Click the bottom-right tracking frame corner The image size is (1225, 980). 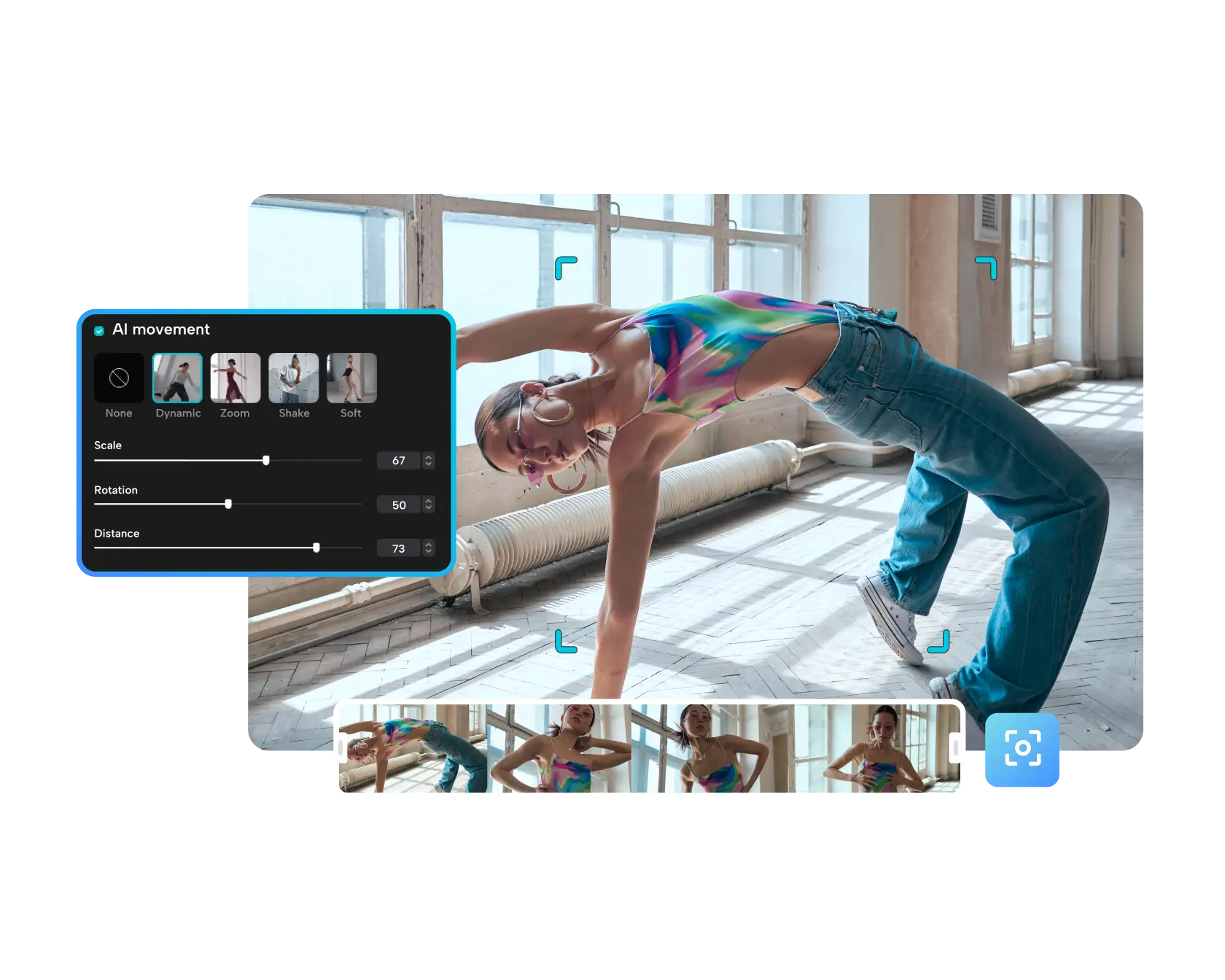(x=939, y=642)
